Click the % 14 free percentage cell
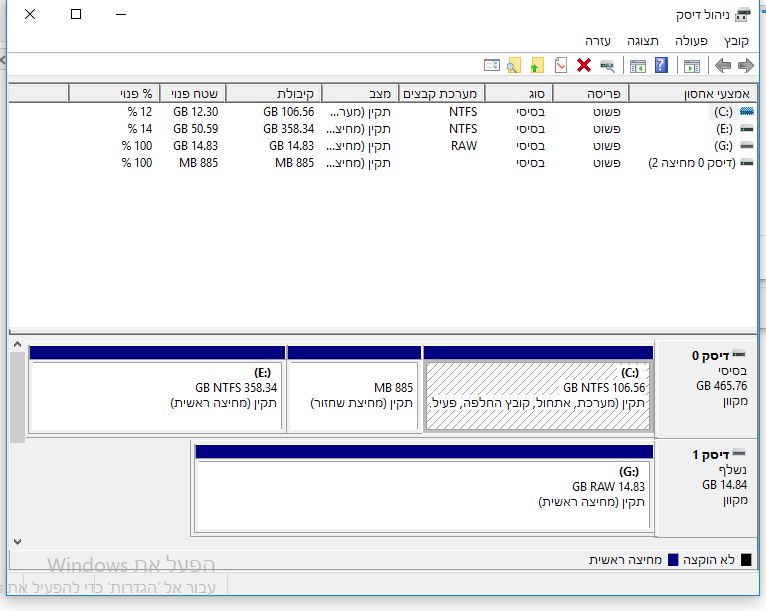 140,129
